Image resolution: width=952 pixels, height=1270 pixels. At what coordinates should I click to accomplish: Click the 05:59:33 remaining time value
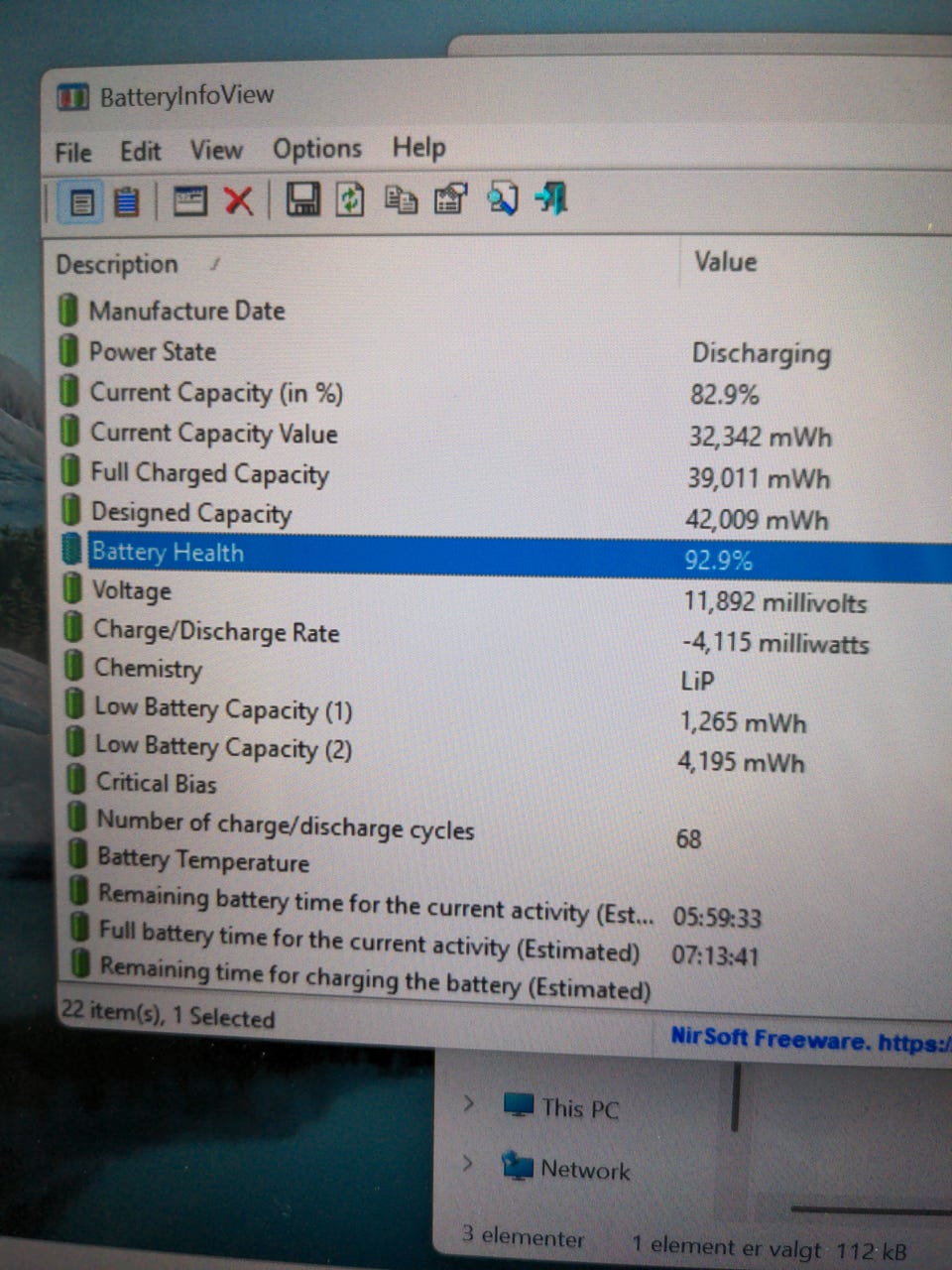pos(717,918)
